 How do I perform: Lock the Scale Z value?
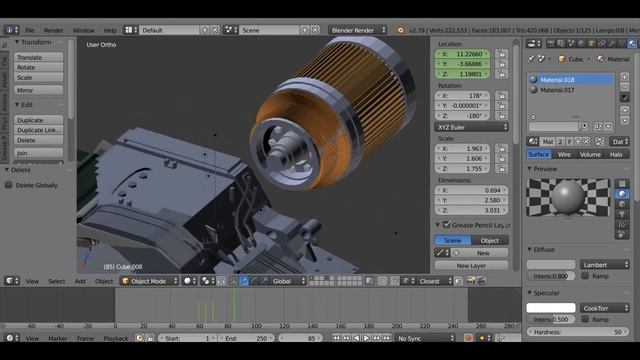(502, 169)
